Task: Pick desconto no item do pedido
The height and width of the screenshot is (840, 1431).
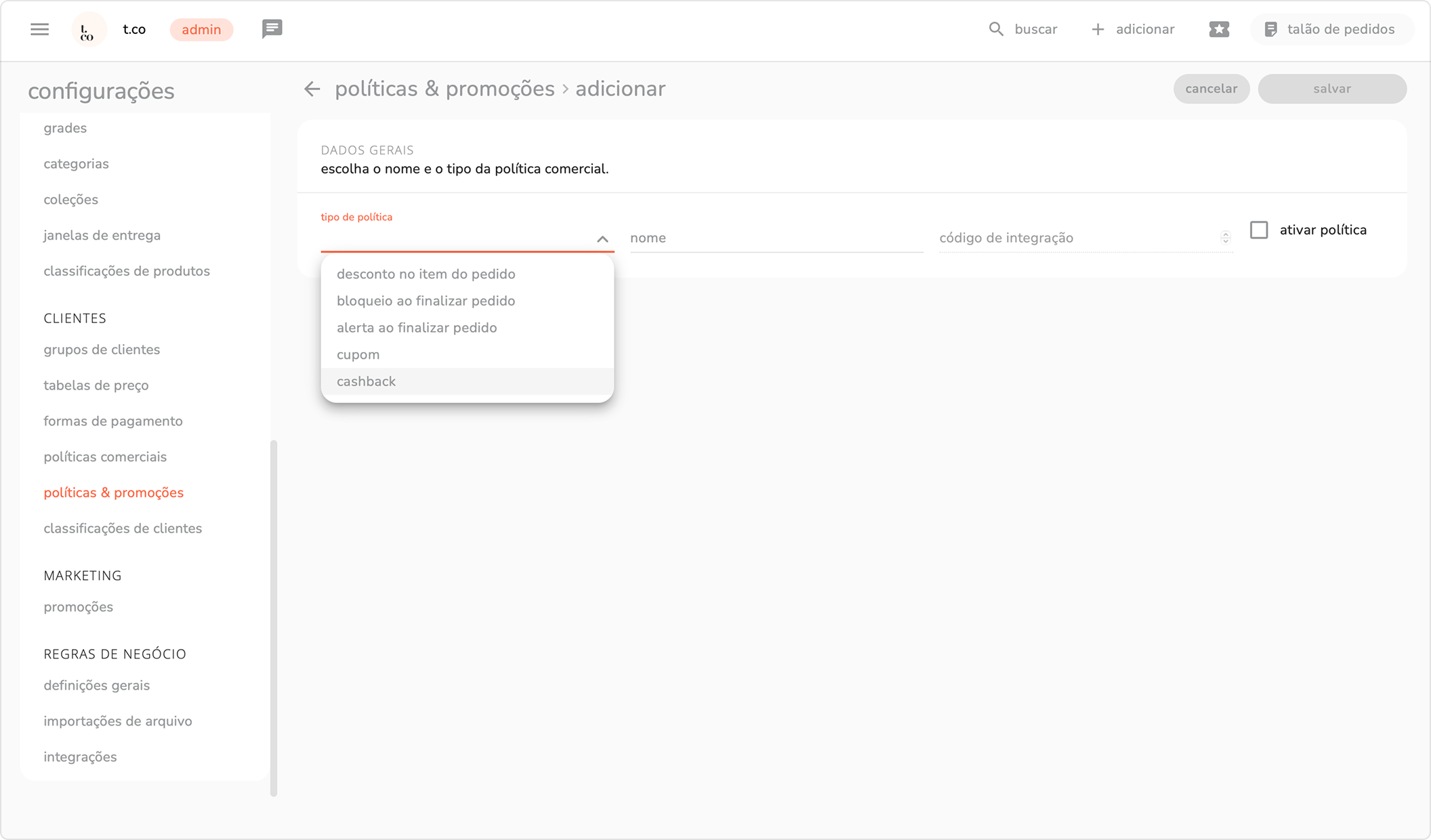Action: 426,274
